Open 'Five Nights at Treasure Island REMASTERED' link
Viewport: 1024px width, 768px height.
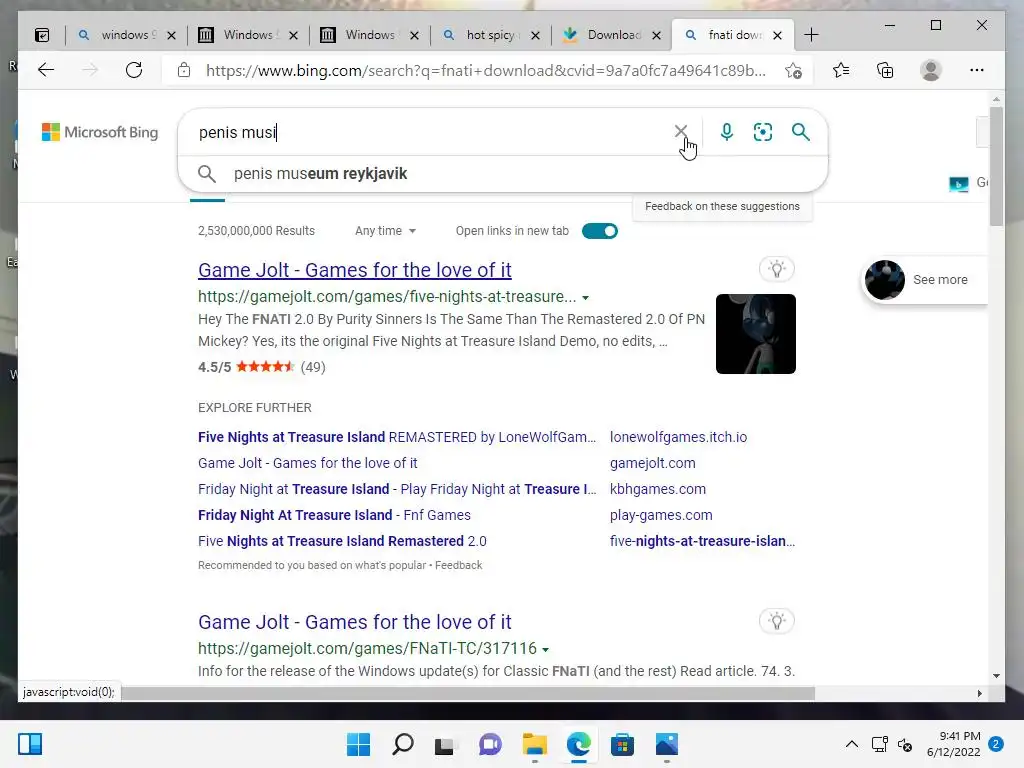point(397,437)
